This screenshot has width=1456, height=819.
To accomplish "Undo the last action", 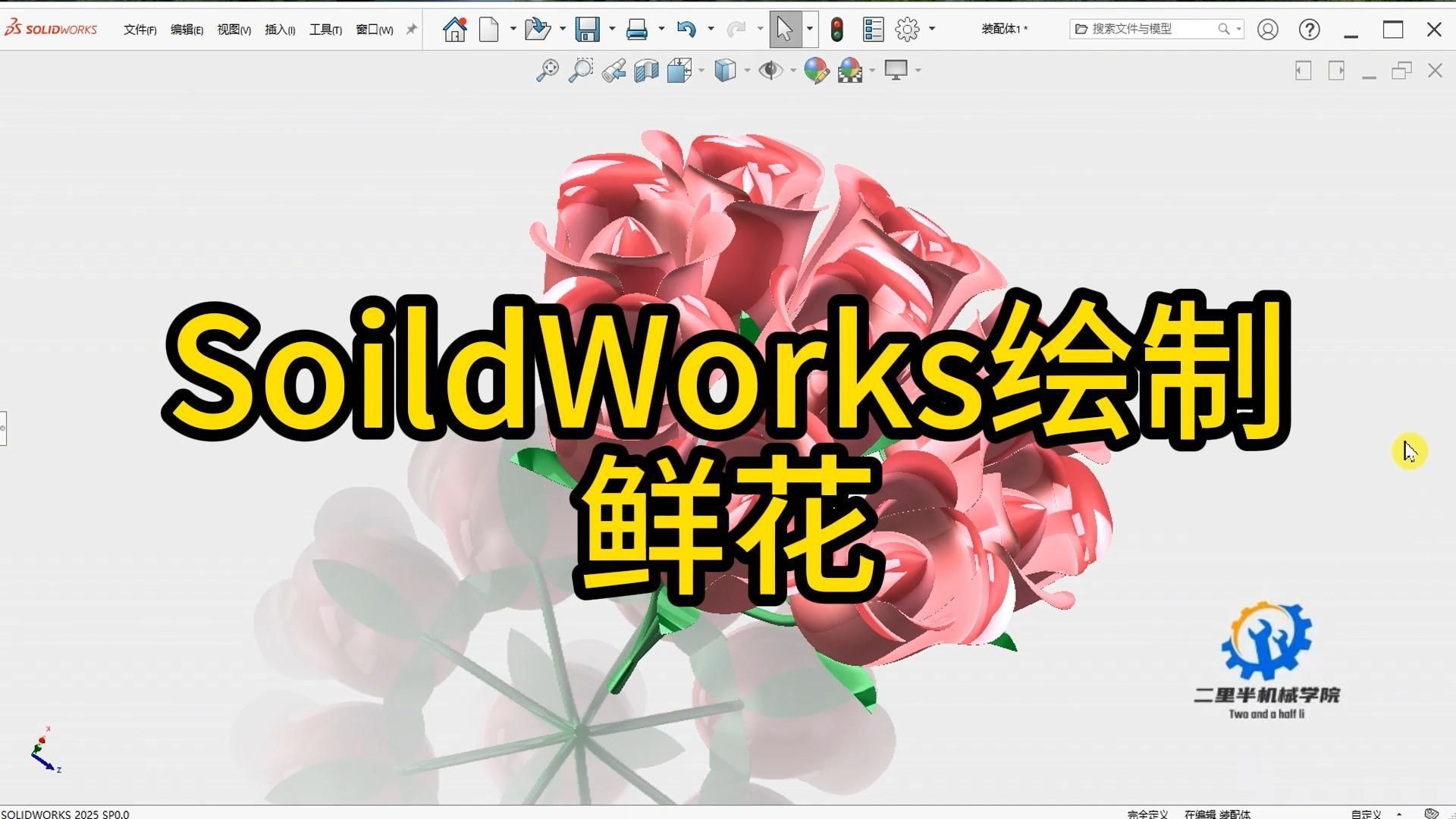I will [x=686, y=30].
